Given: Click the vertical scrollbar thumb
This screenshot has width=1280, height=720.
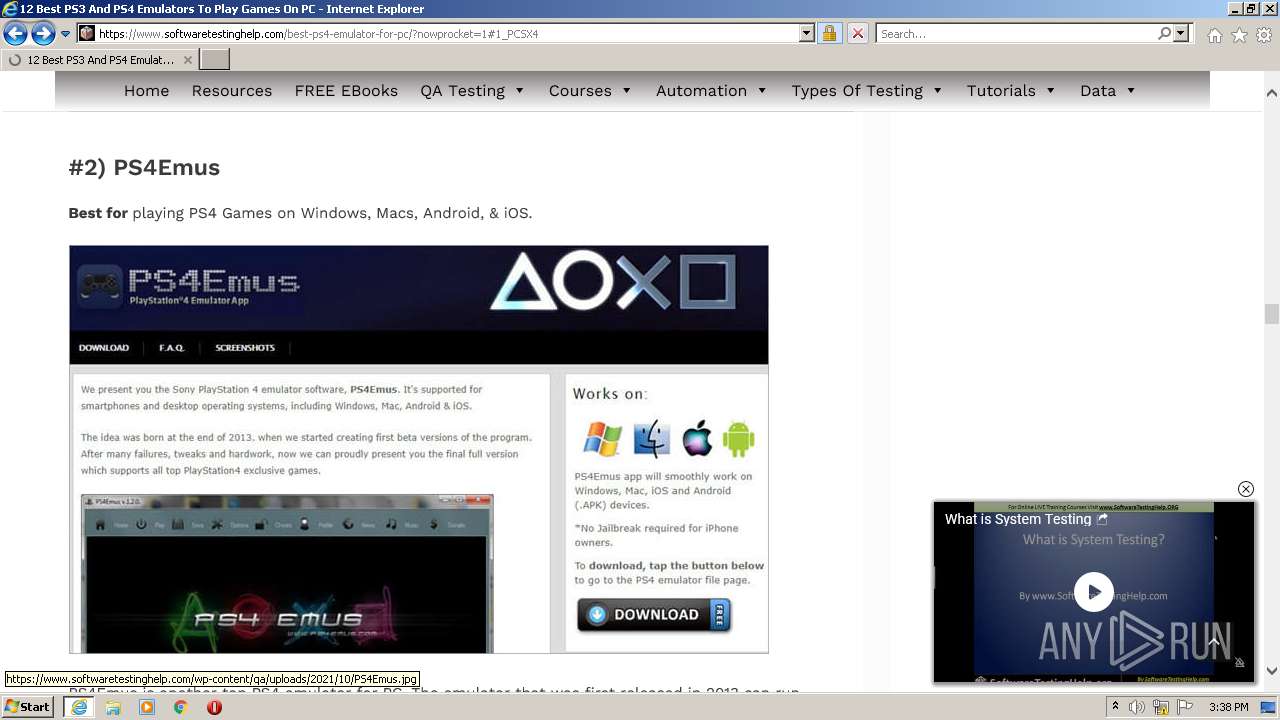Looking at the screenshot, I should (1271, 314).
